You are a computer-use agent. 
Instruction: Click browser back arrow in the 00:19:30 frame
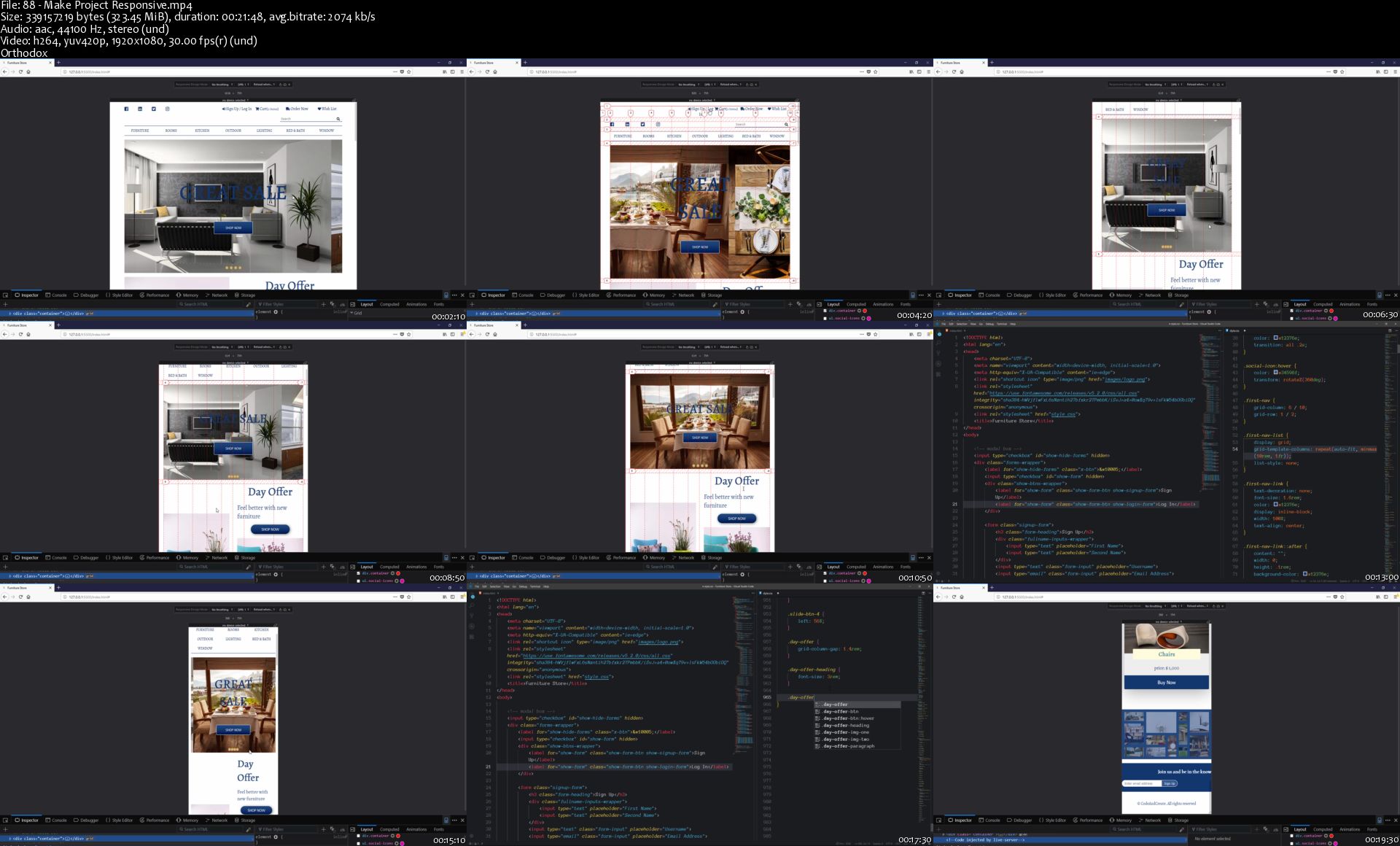coord(938,597)
